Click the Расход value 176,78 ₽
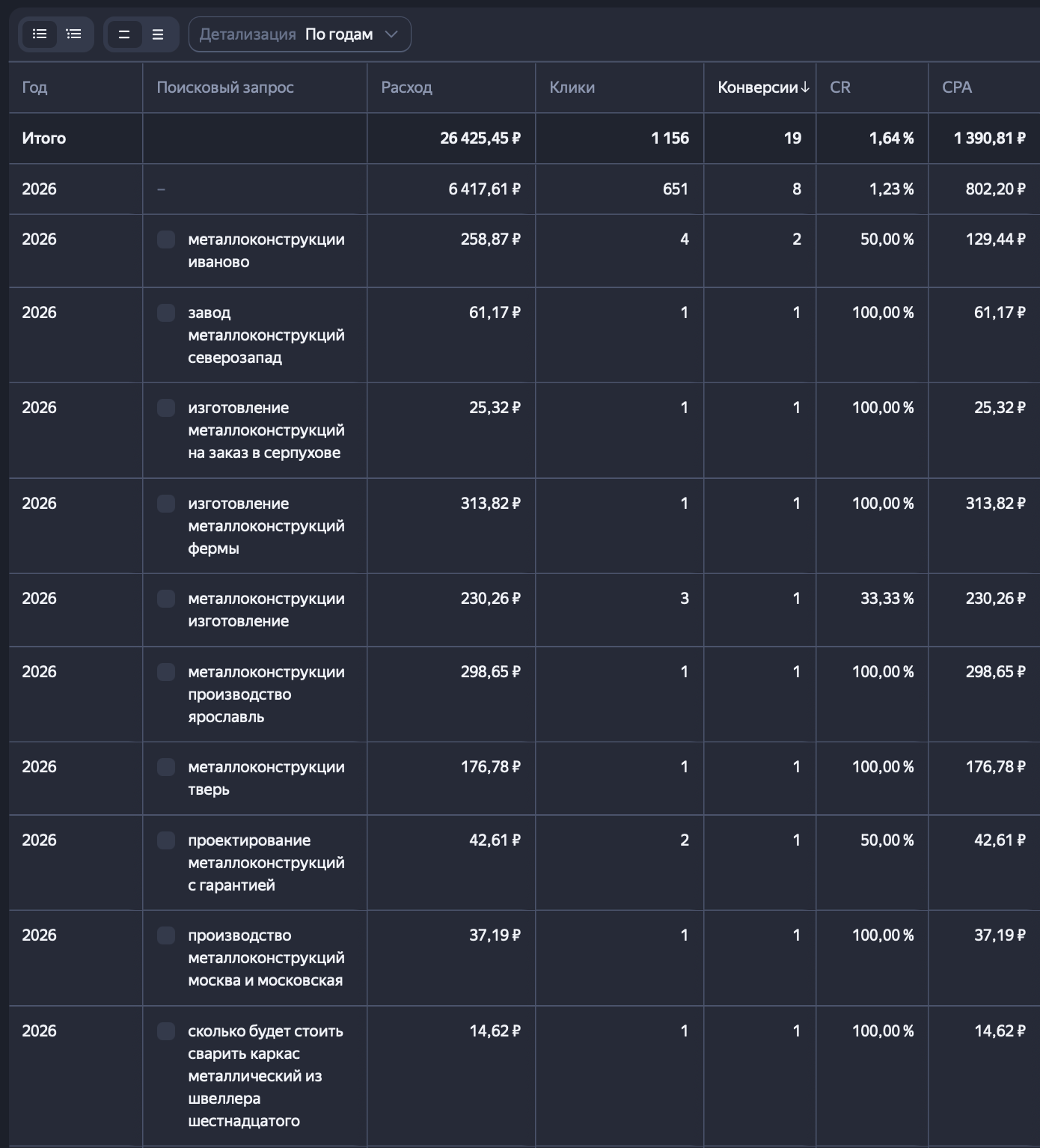The image size is (1040, 1148). [x=491, y=767]
